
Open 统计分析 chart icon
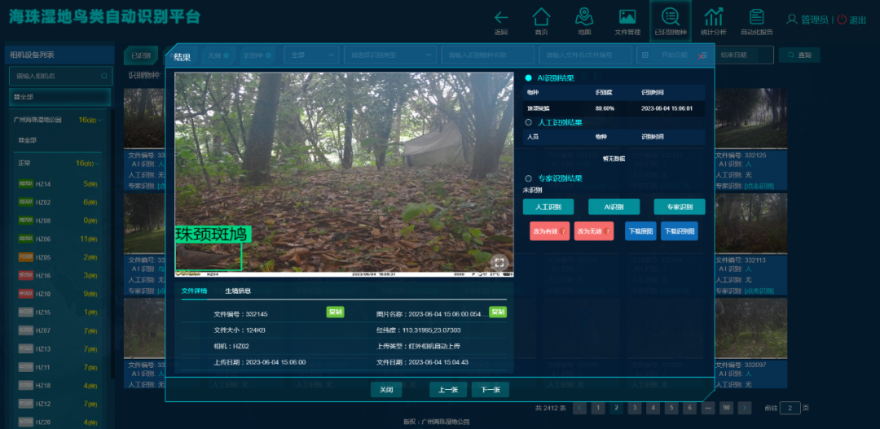(713, 17)
